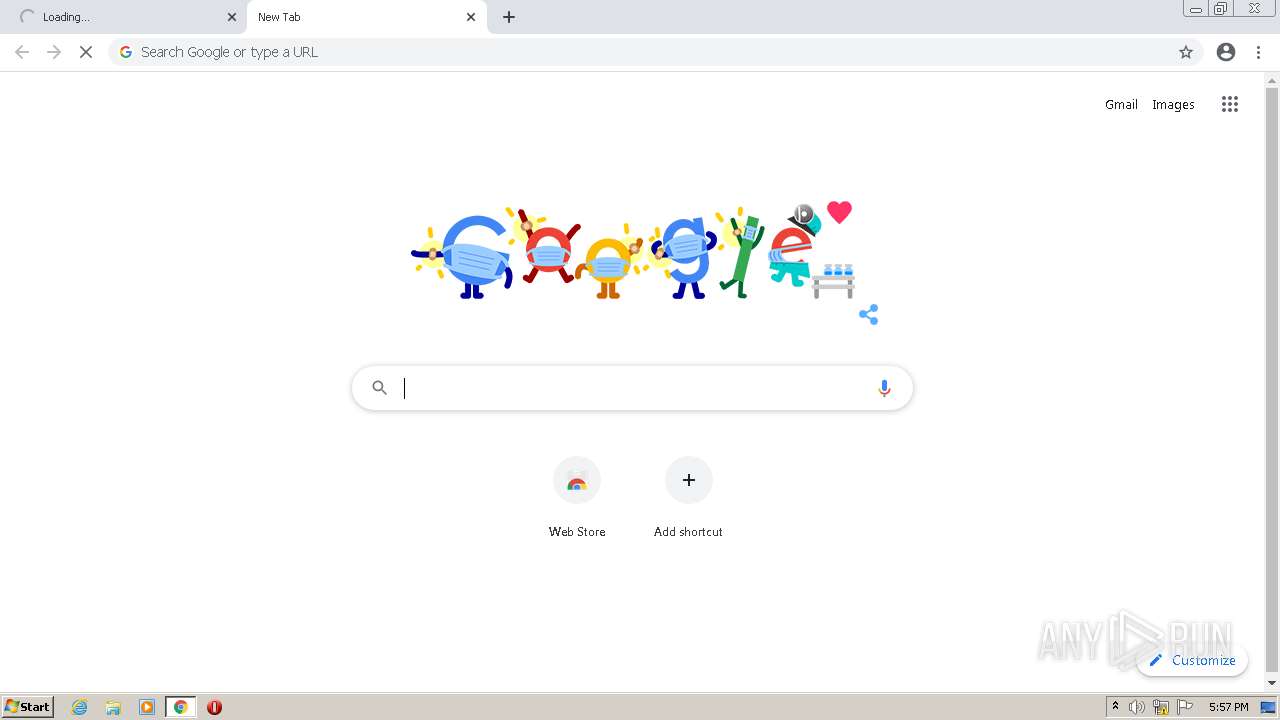Screen dimensions: 1280x720
Task: Click in the Google search box
Action: [632, 388]
